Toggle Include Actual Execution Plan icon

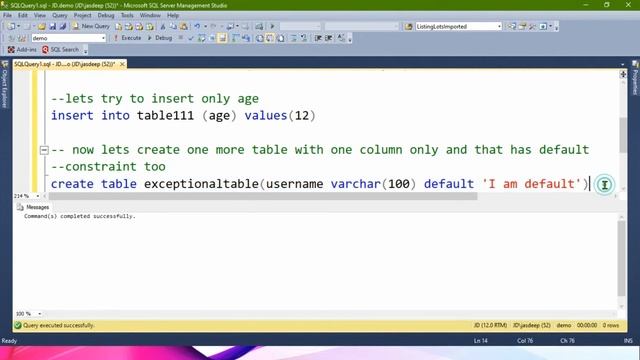pyautogui.click(x=235, y=38)
